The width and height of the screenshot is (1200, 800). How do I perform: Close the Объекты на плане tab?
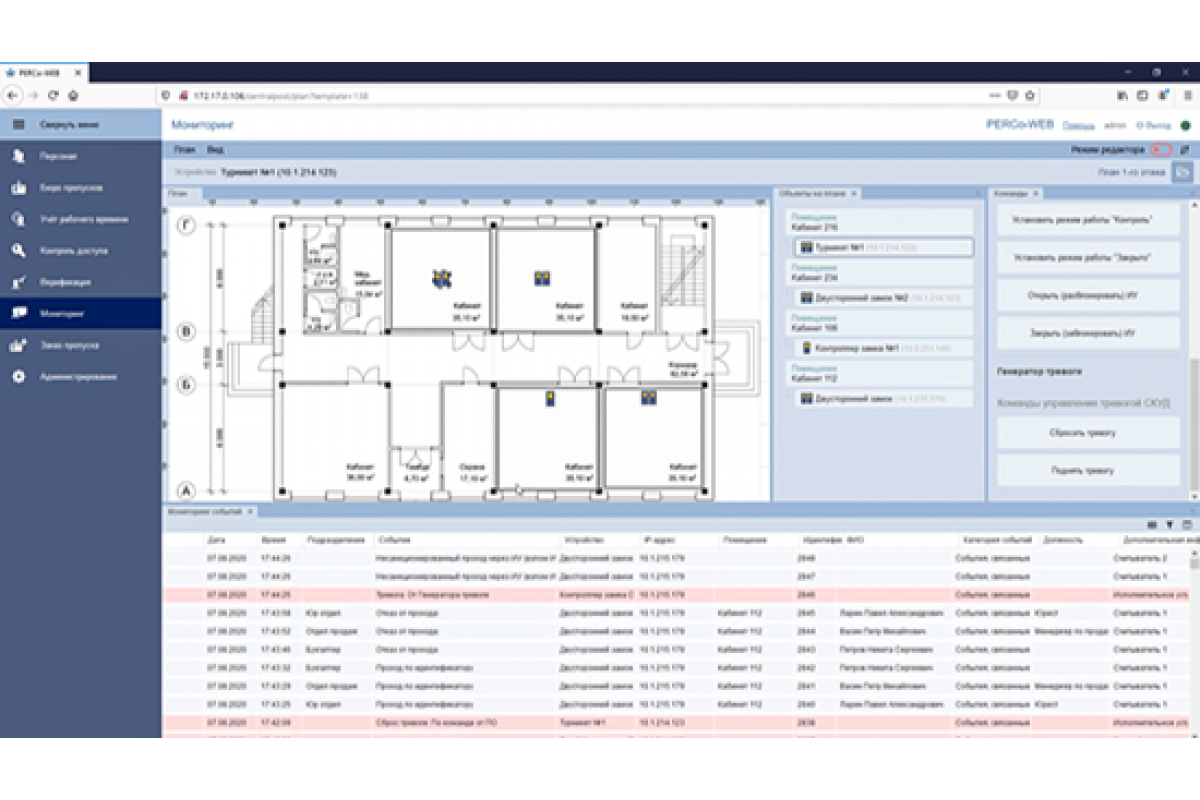point(855,193)
